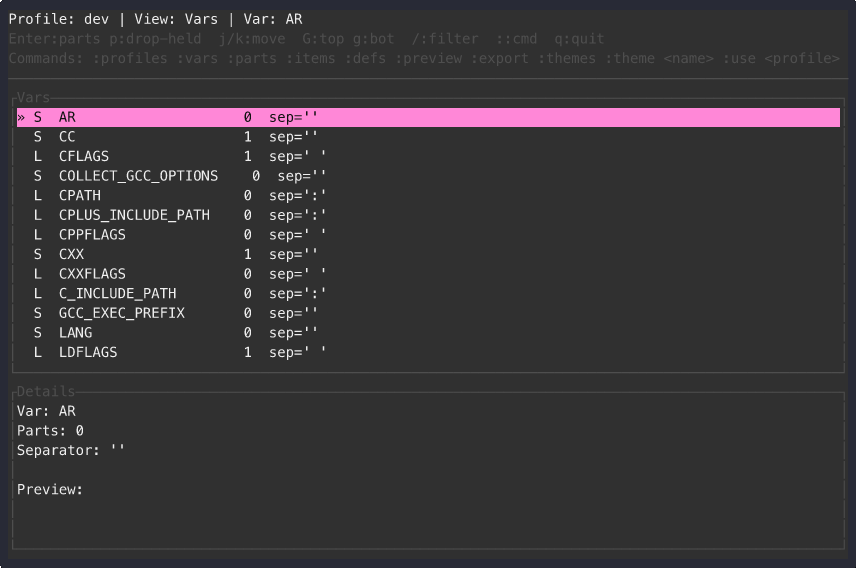The width and height of the screenshot is (856, 568).
Task: Click the "Preview:" label in Details
Action: [x=50, y=490]
